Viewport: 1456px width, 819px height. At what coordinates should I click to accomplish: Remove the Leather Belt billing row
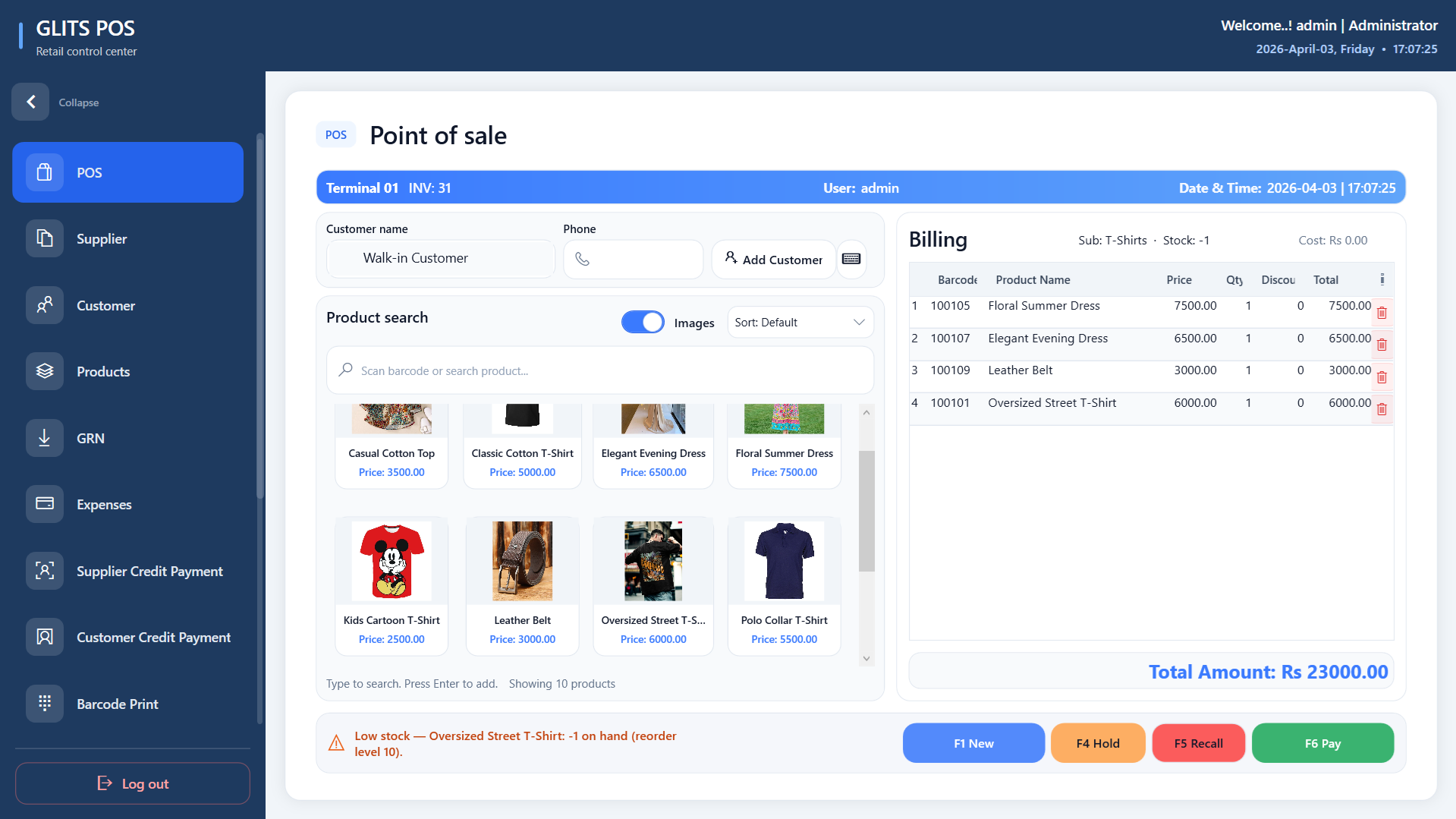[1382, 377]
